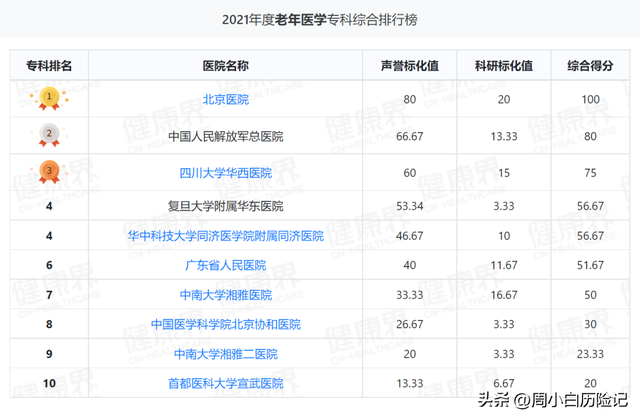Open the 华中科技大学同济医学院附属同济医院 link
The image size is (640, 420).
point(226,236)
